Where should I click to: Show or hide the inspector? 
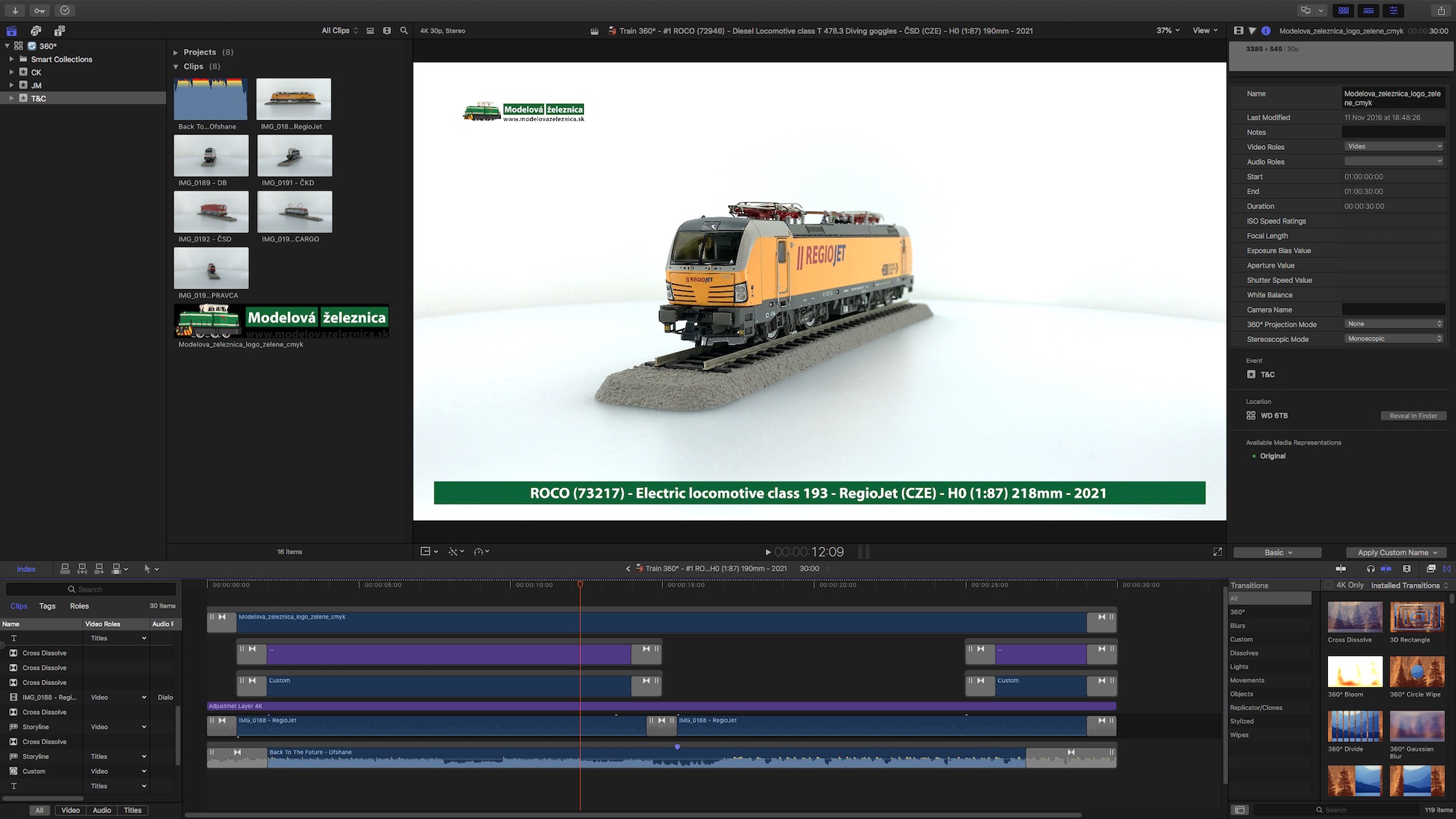(x=1393, y=10)
